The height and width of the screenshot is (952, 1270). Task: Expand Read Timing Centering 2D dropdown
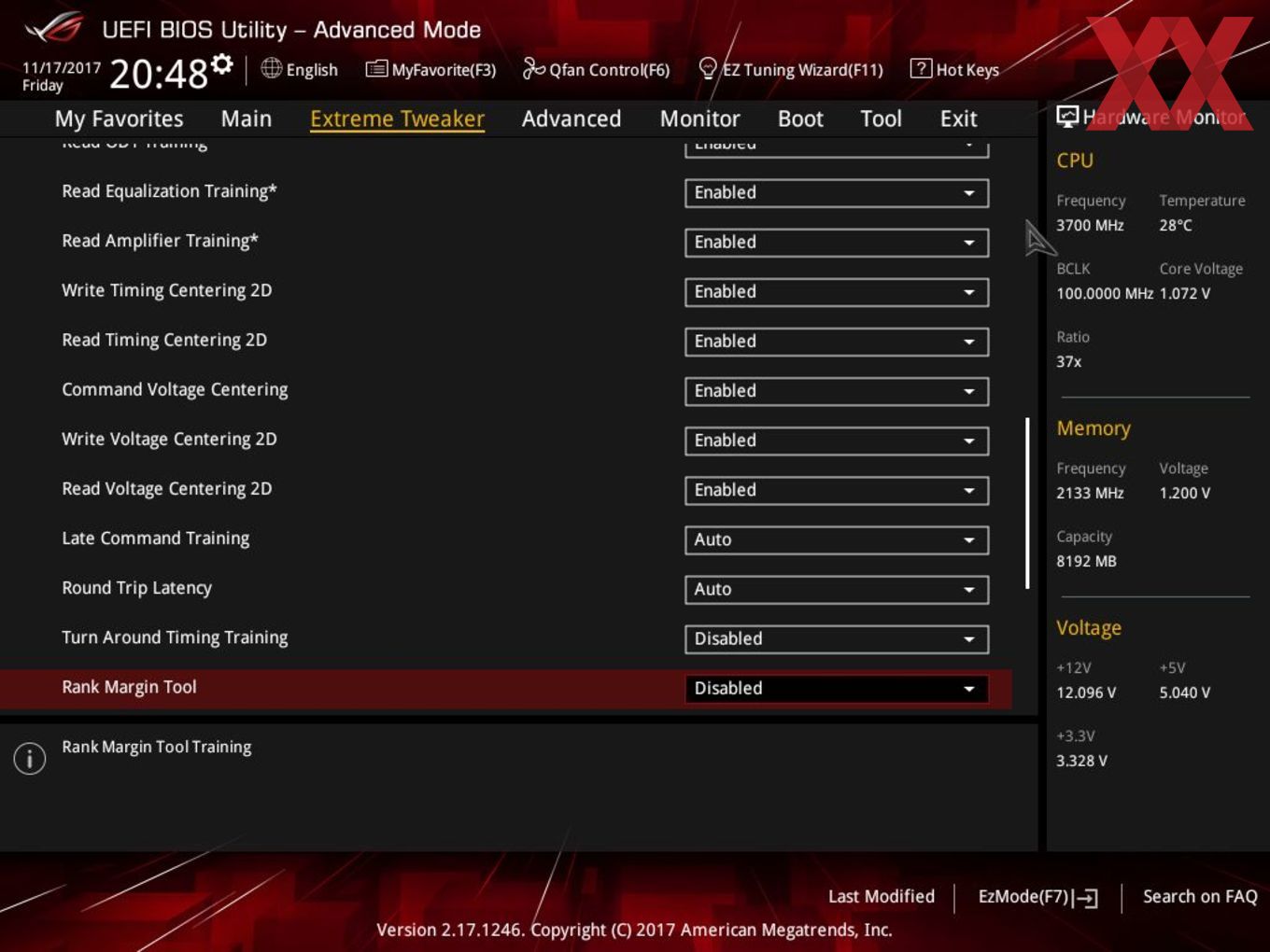click(837, 341)
